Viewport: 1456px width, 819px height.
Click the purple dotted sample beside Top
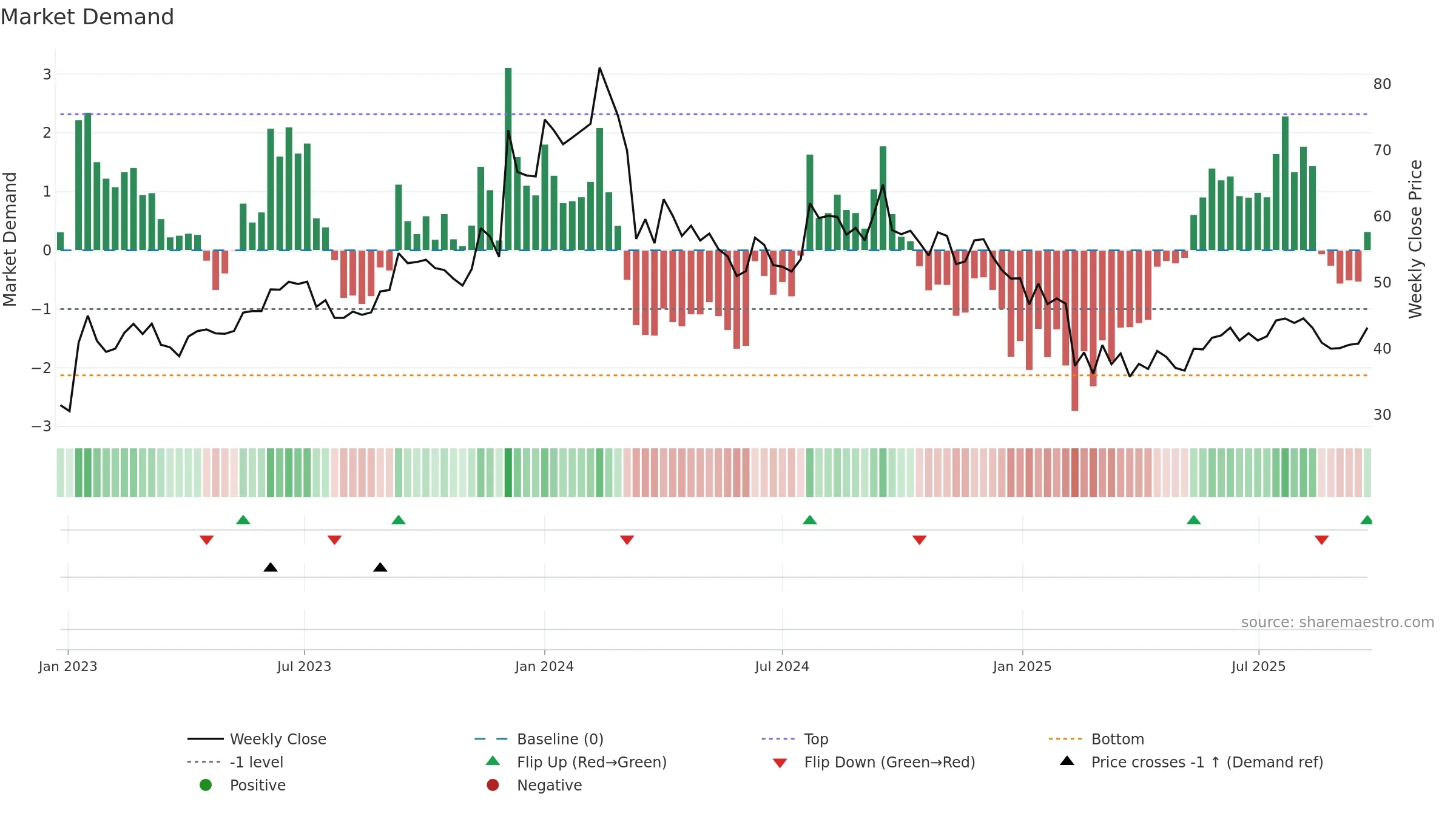pyautogui.click(x=778, y=739)
